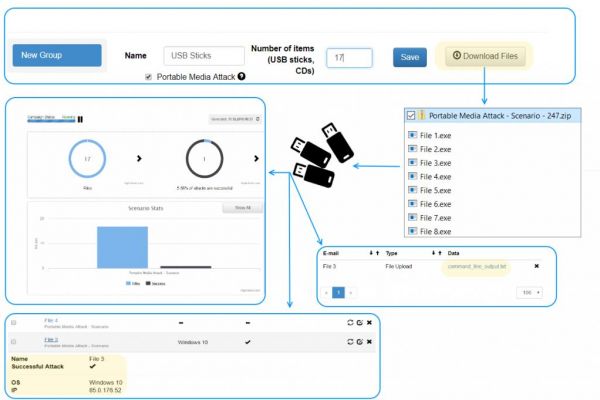Toggle the Portable Media Attack checkbox

(x=149, y=77)
